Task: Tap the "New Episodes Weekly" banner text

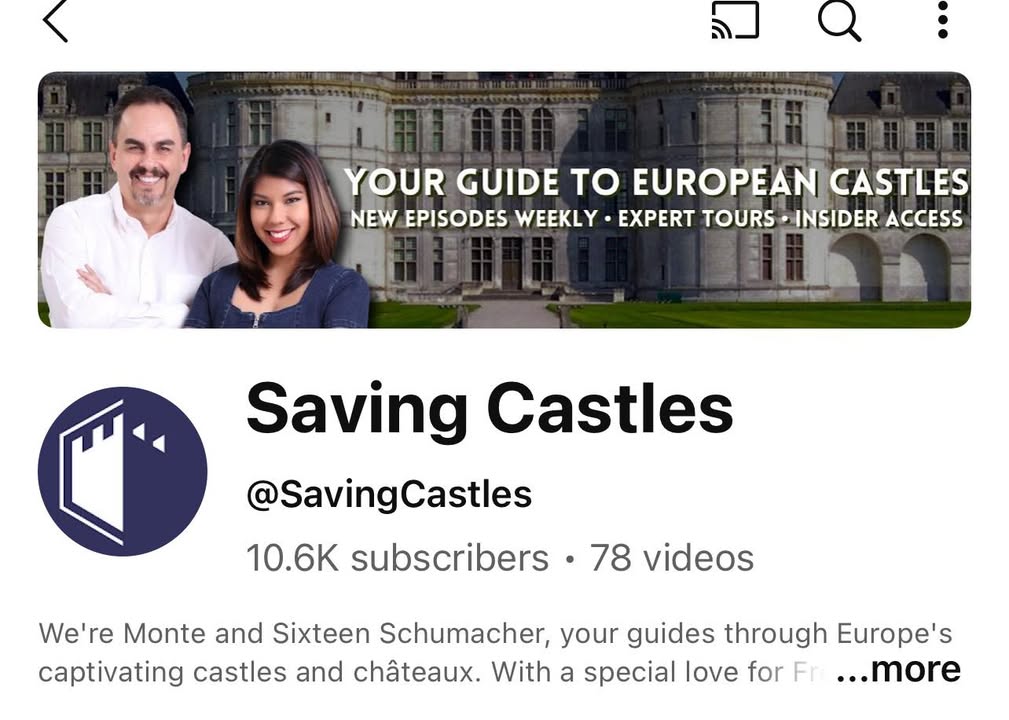Action: (474, 219)
